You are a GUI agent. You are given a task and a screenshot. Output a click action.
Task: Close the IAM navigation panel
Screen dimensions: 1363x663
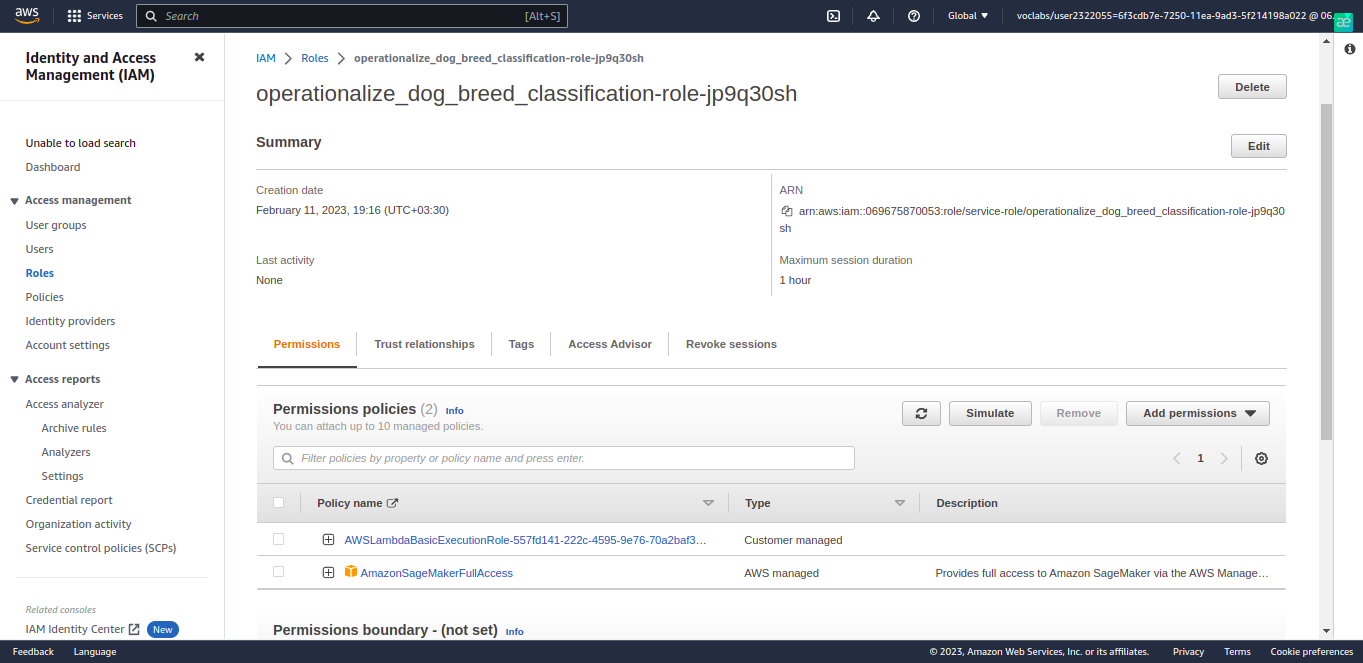pos(199,58)
